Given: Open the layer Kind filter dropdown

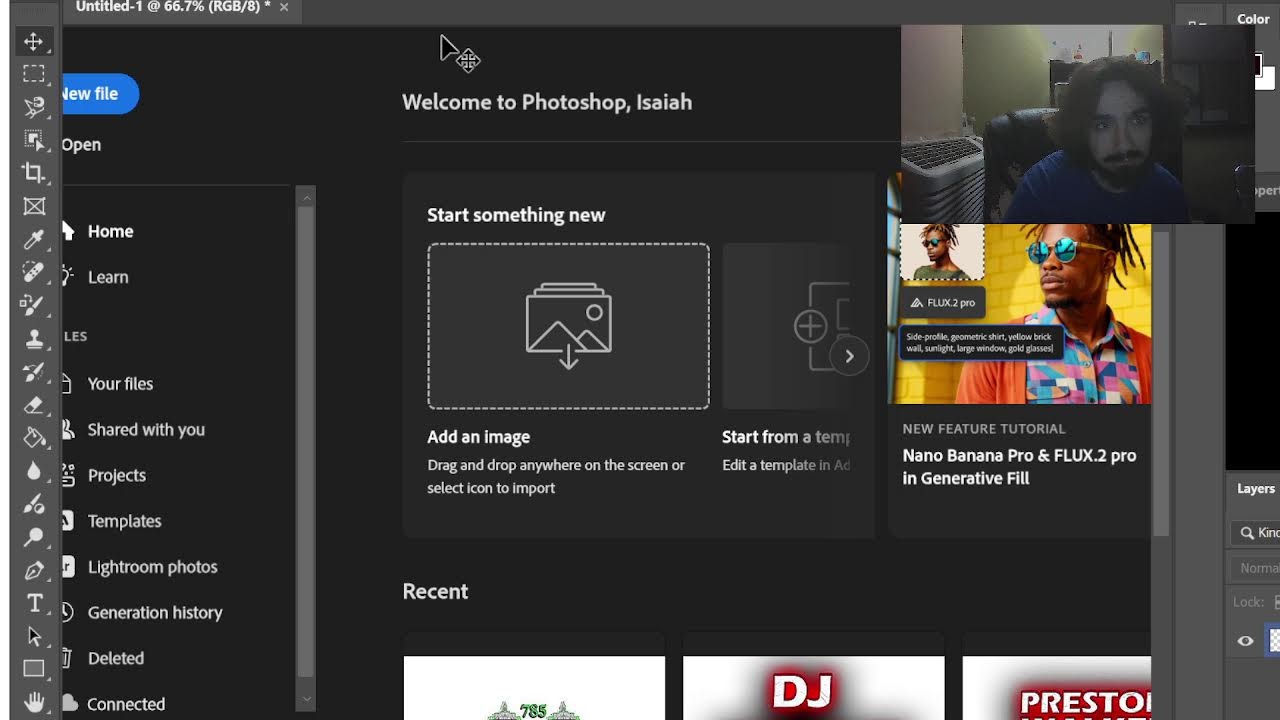Looking at the screenshot, I should 1258,533.
